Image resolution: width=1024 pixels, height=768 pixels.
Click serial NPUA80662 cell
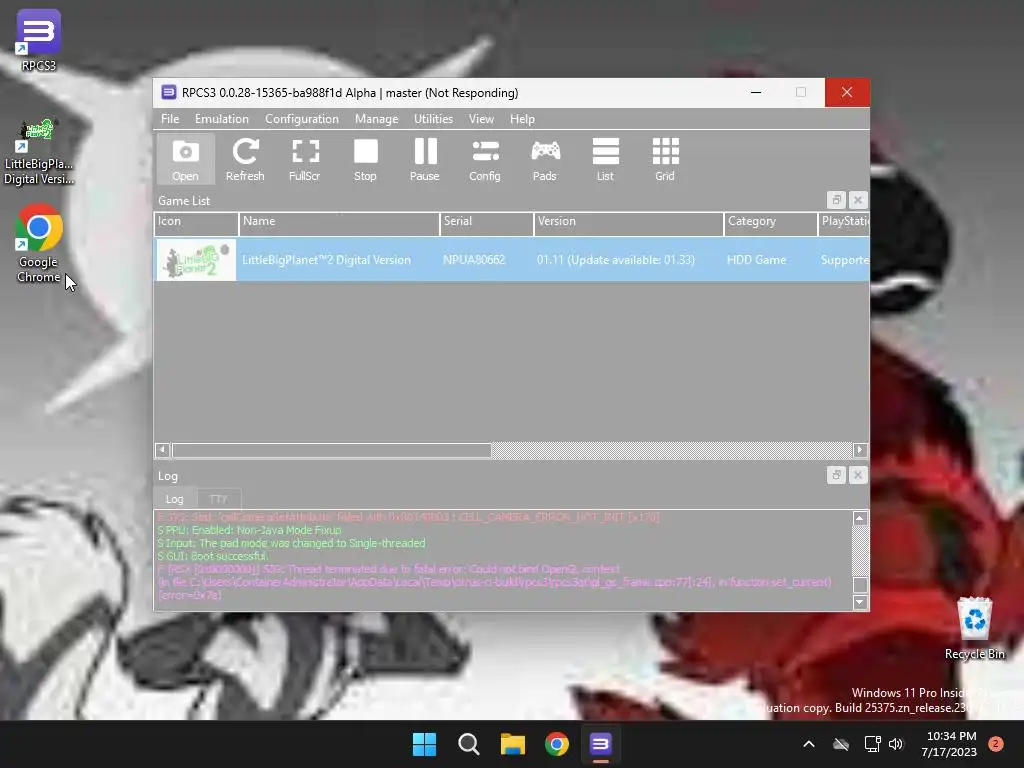tap(474, 260)
